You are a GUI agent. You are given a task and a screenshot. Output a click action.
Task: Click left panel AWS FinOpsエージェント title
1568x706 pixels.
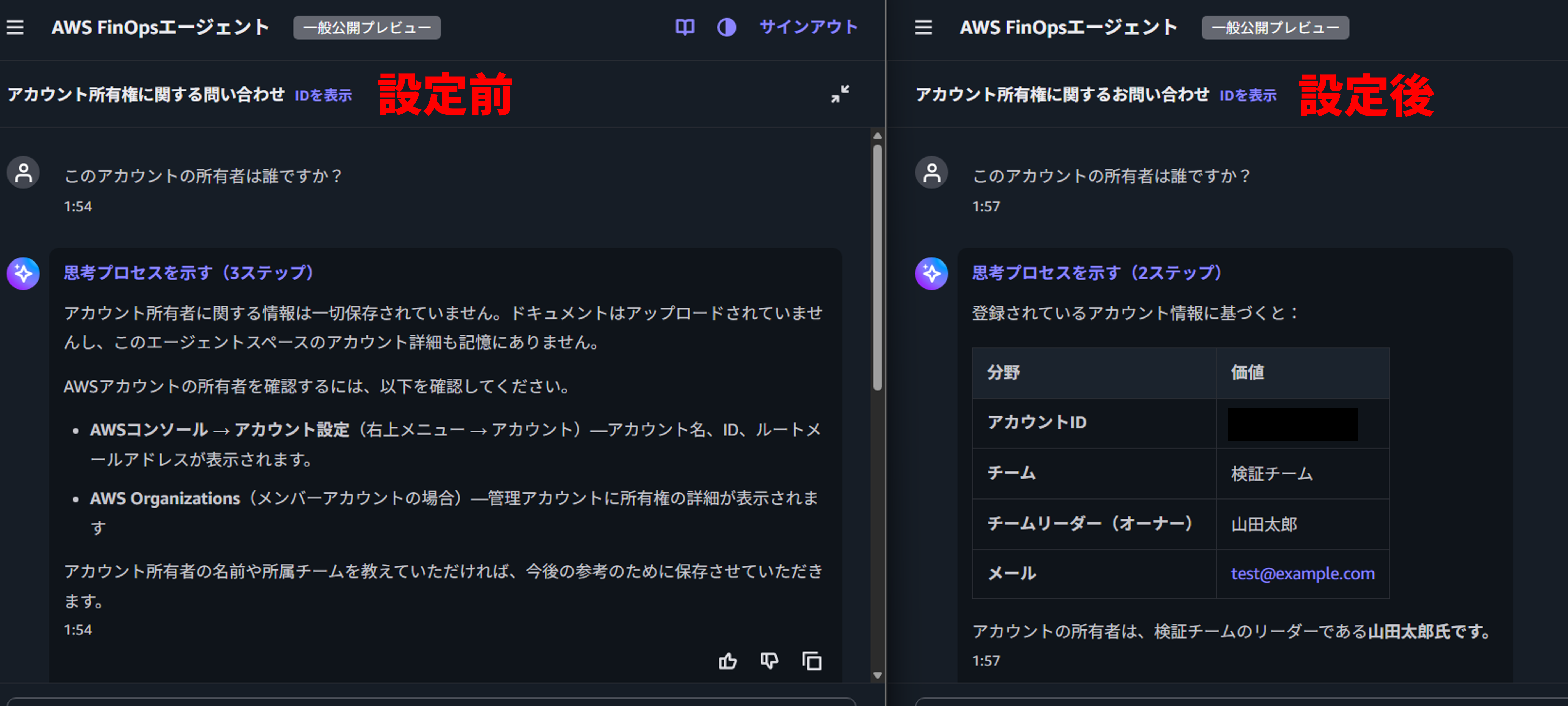point(160,27)
